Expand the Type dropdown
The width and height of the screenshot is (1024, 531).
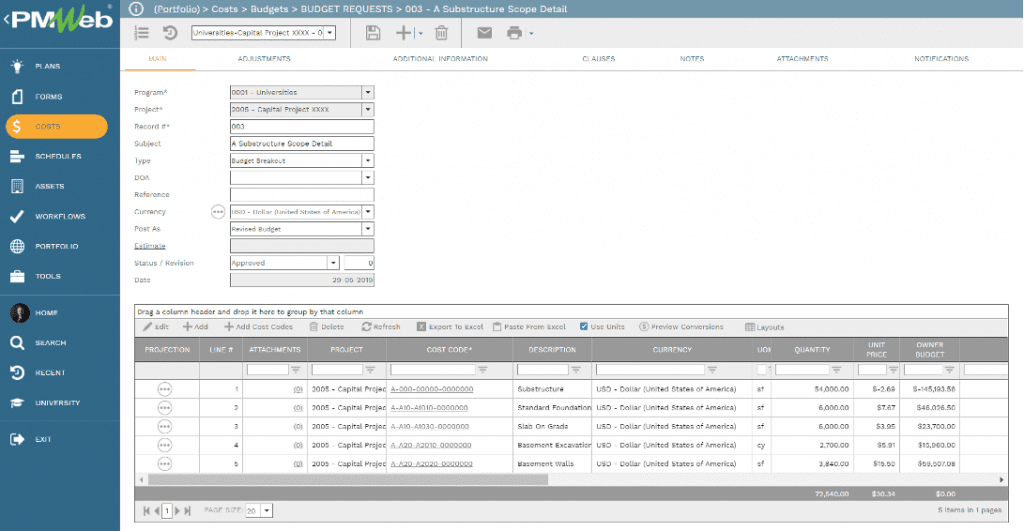[x=368, y=160]
